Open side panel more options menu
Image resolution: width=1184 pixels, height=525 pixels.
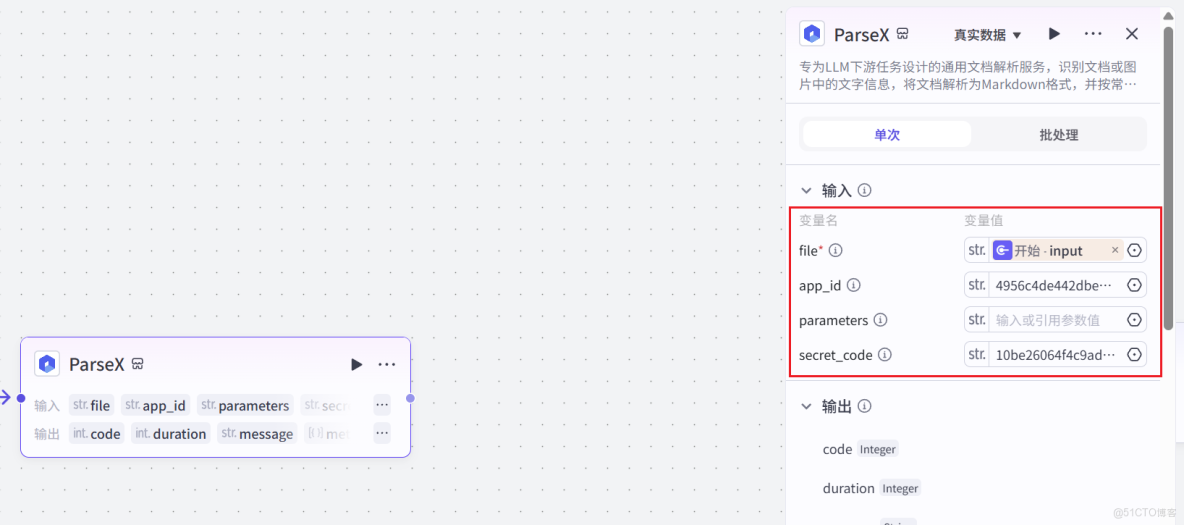tap(1093, 34)
